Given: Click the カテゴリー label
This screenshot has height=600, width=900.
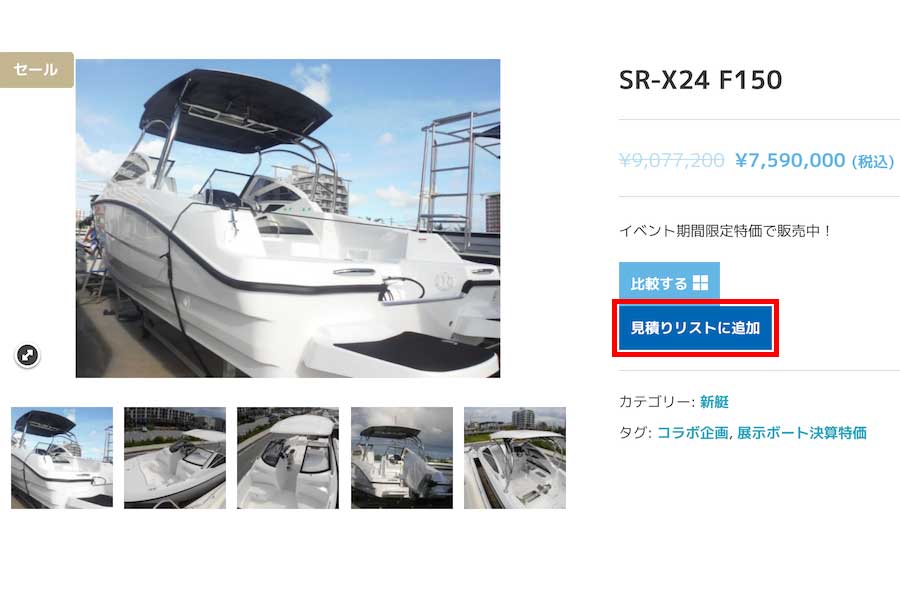Looking at the screenshot, I should (x=657, y=401).
